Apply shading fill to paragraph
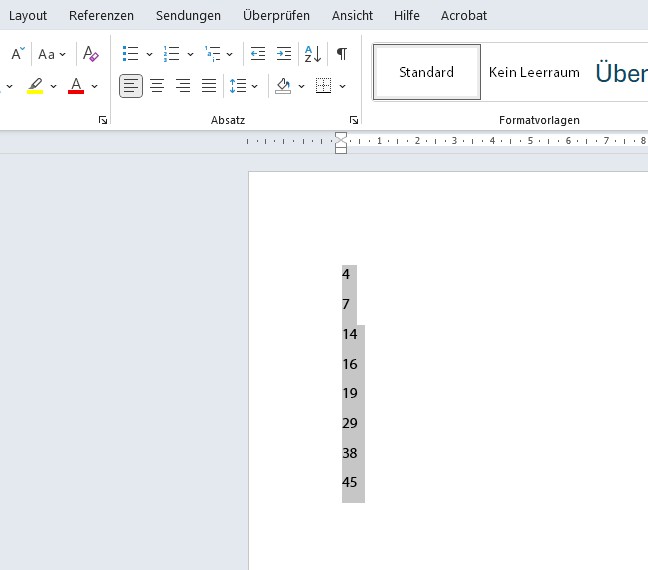 (283, 86)
